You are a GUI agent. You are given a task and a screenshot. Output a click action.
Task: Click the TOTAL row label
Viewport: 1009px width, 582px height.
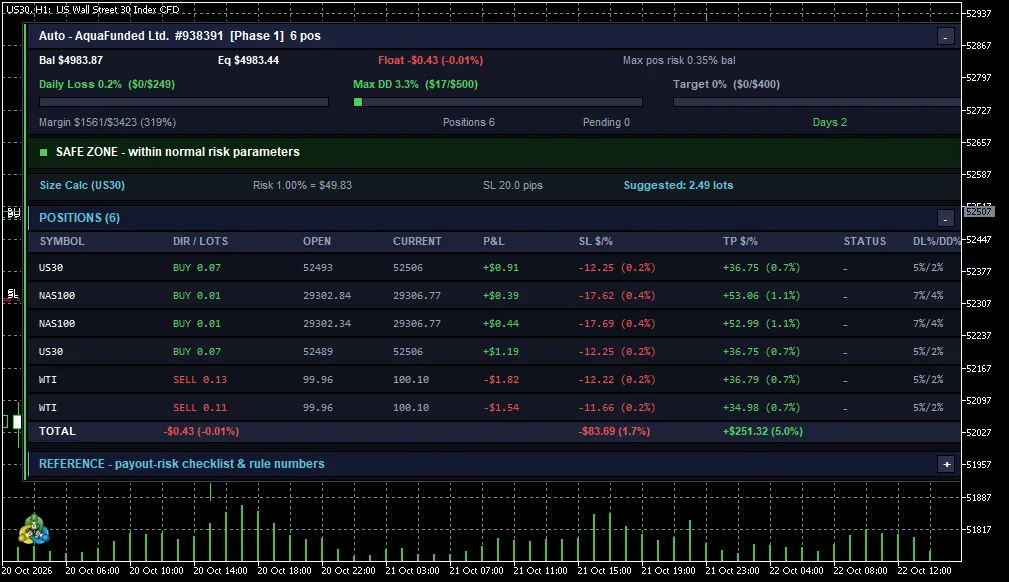(x=57, y=431)
